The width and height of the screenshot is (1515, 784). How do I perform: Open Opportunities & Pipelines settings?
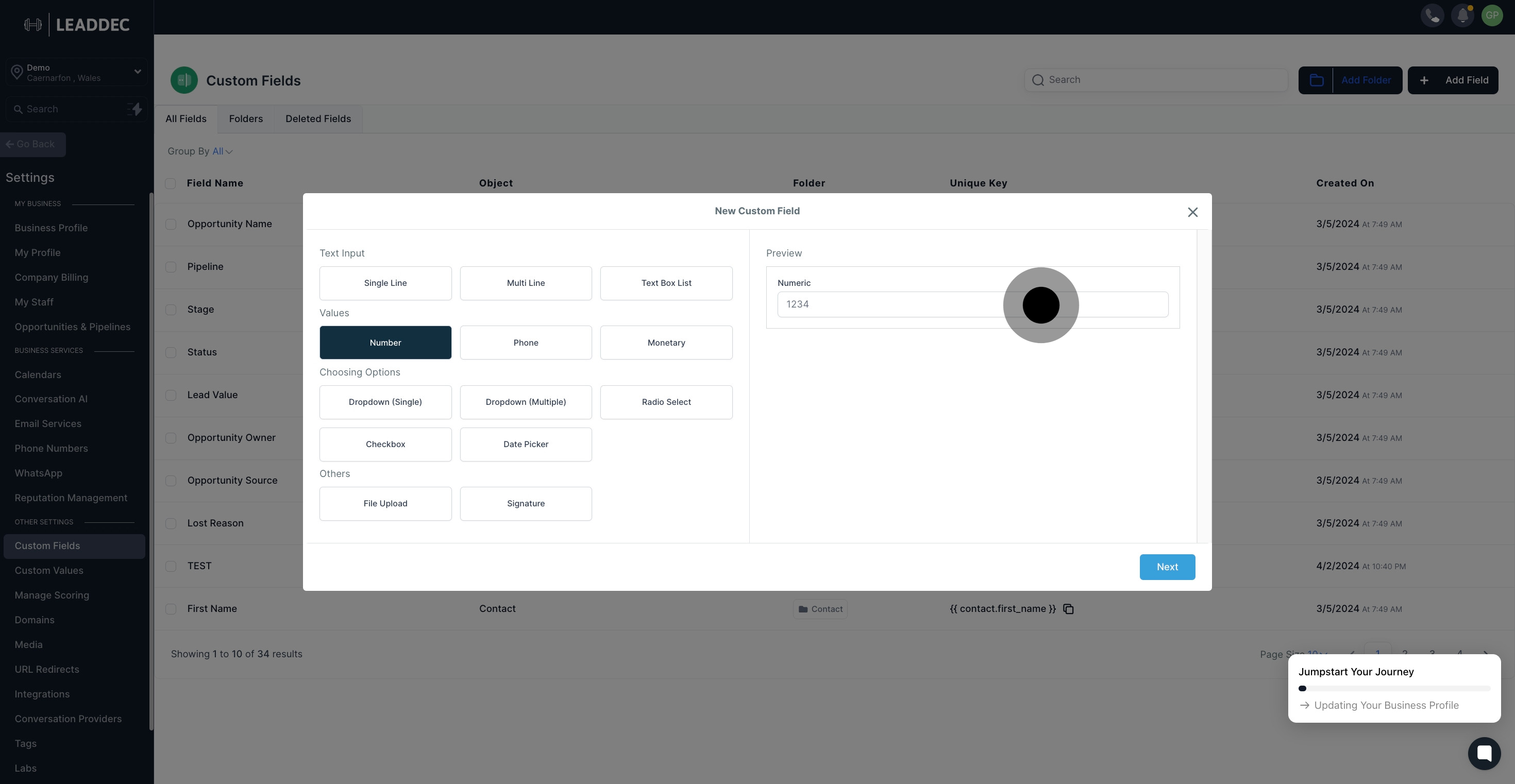[72, 327]
